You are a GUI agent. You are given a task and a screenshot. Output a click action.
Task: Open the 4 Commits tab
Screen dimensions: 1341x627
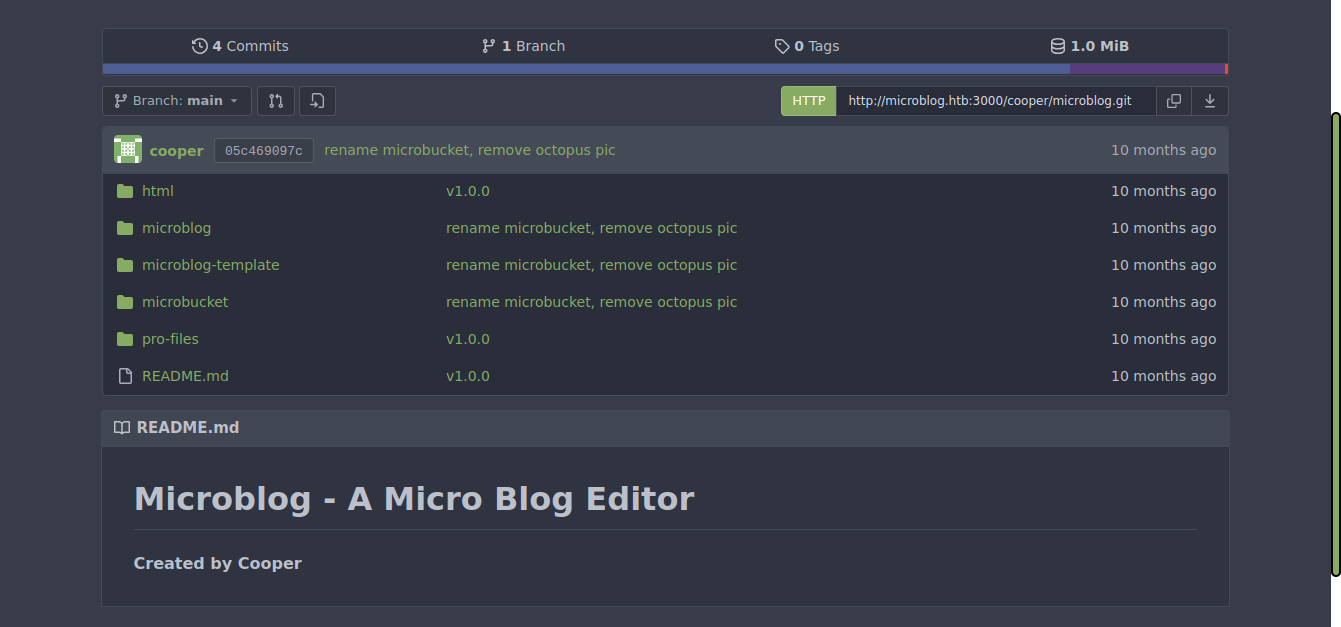240,46
